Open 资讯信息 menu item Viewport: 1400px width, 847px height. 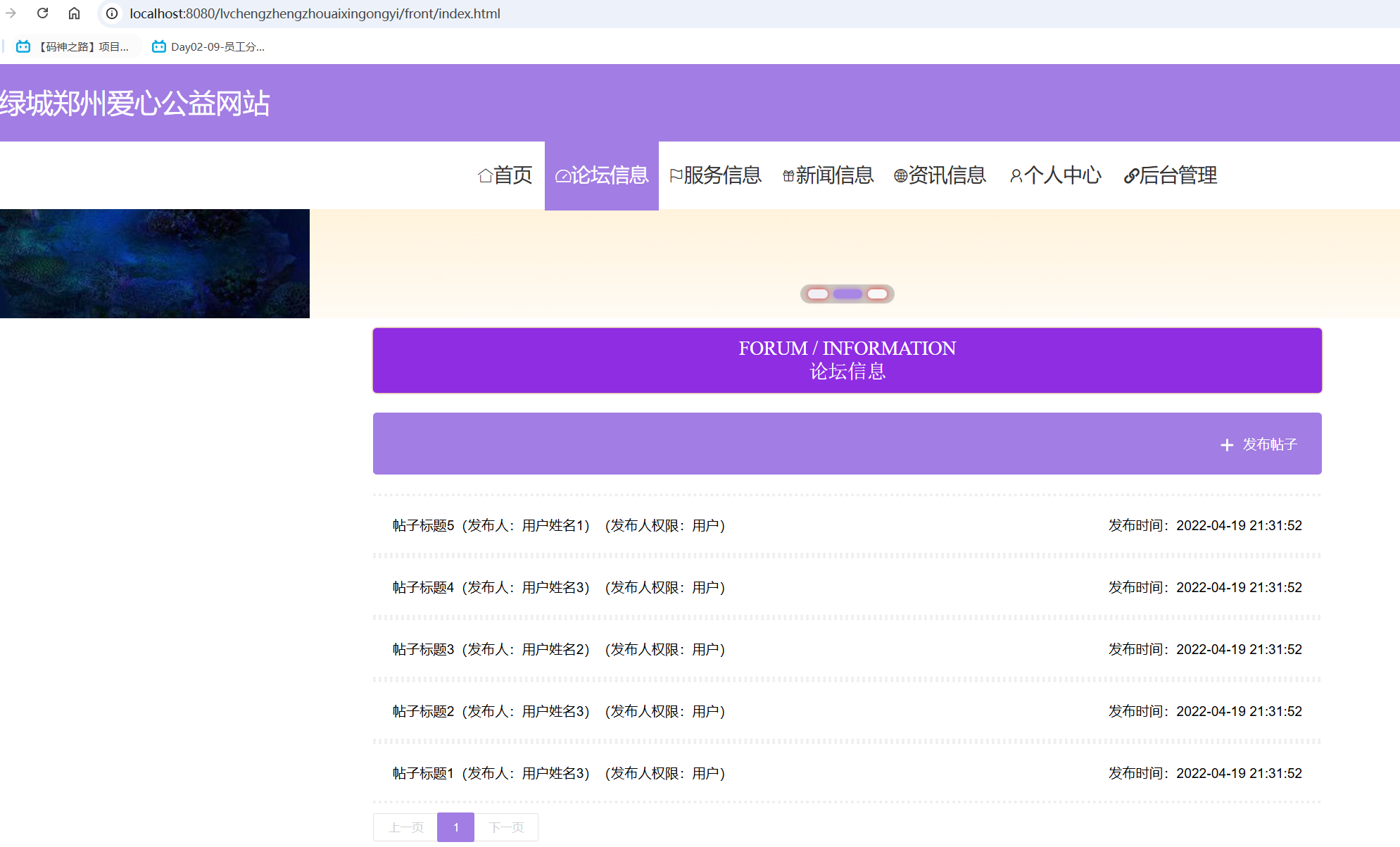pos(940,175)
